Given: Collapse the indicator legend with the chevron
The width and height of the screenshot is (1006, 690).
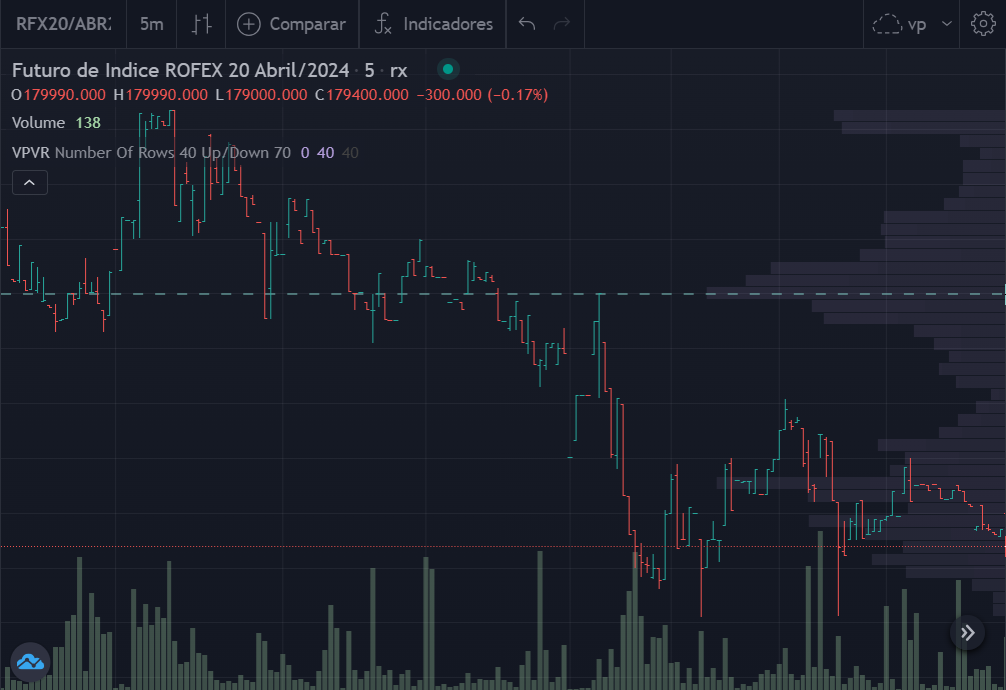Looking at the screenshot, I should click(30, 183).
